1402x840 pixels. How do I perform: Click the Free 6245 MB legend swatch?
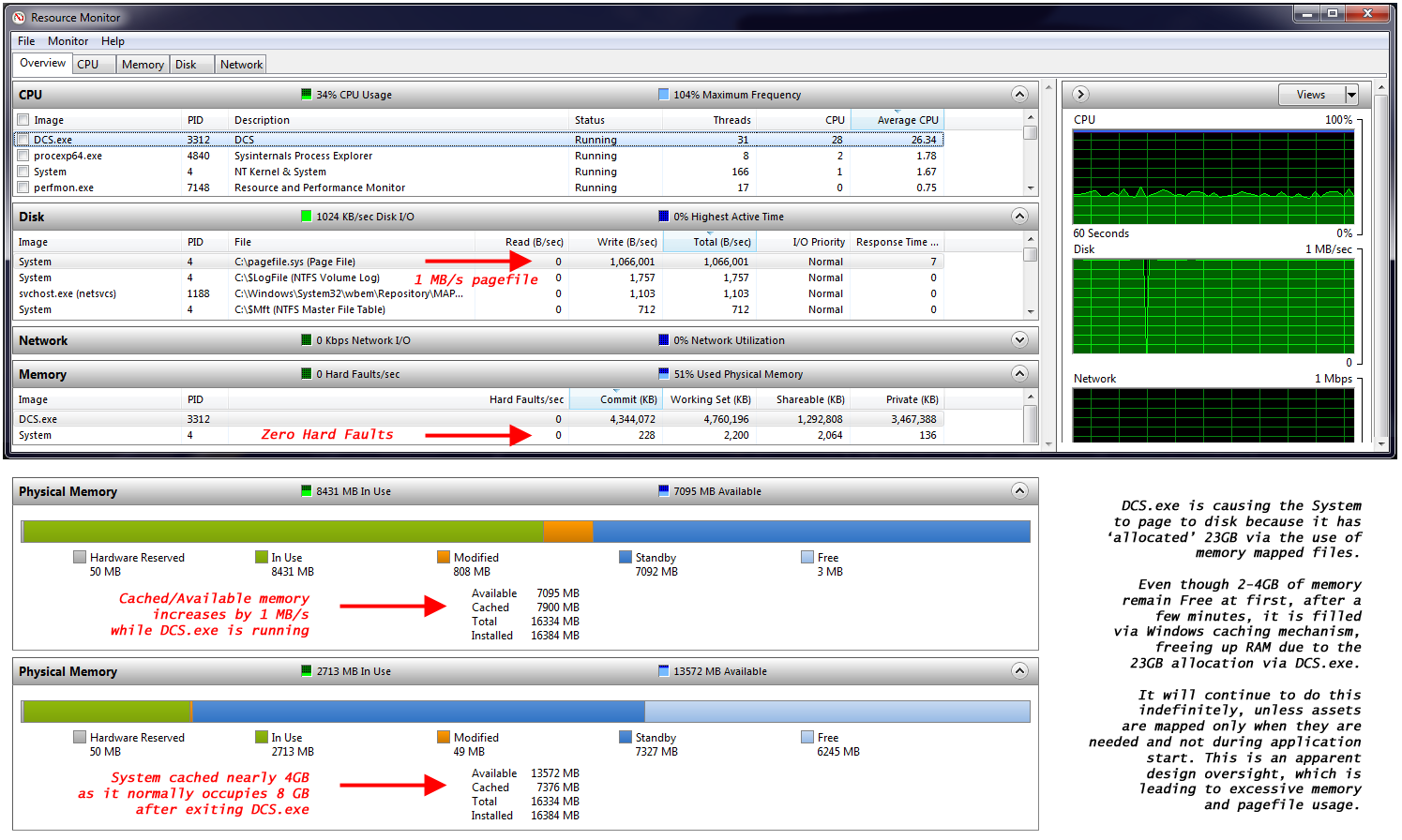(807, 737)
